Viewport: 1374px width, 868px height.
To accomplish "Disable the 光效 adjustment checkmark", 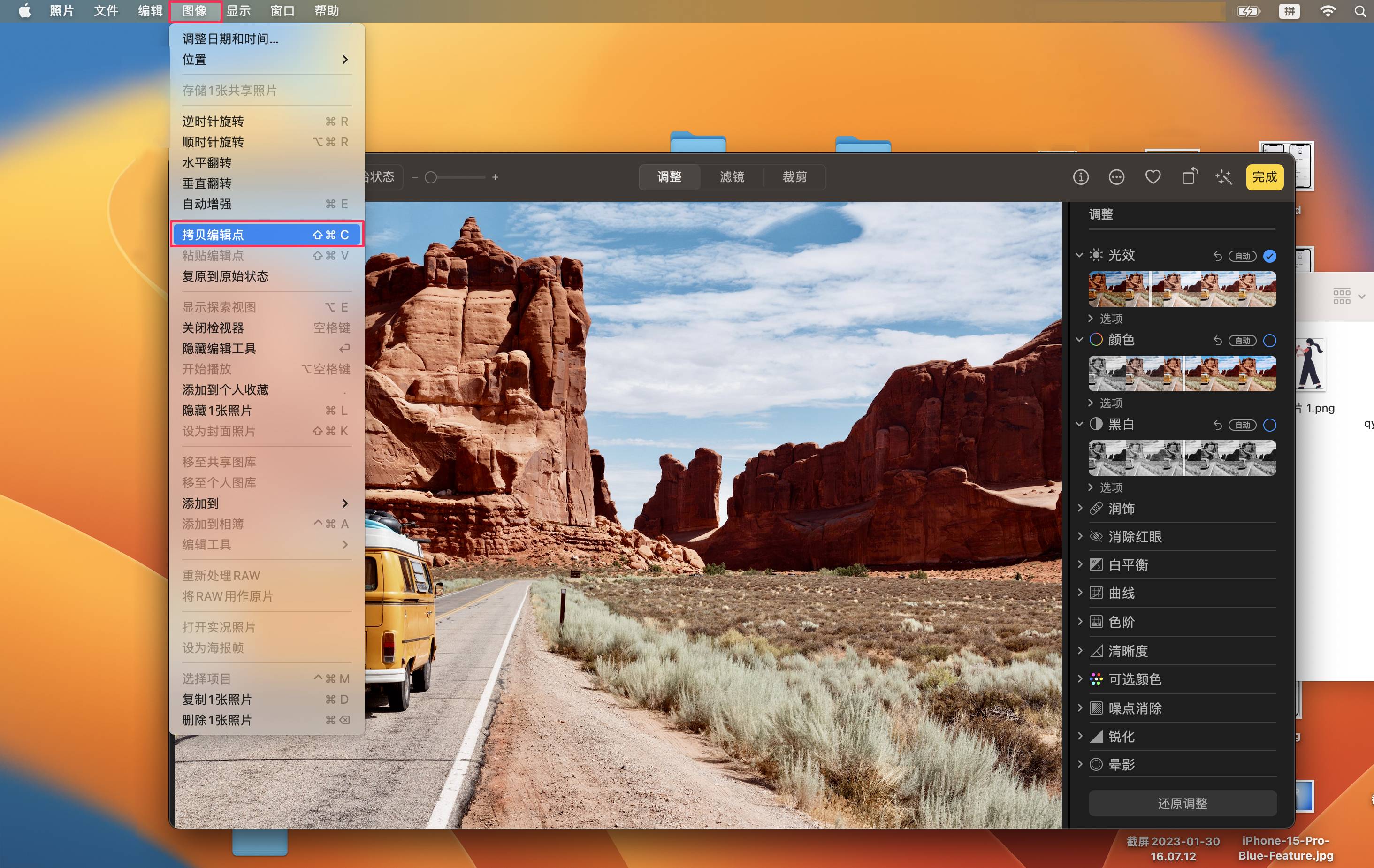I will tap(1269, 256).
